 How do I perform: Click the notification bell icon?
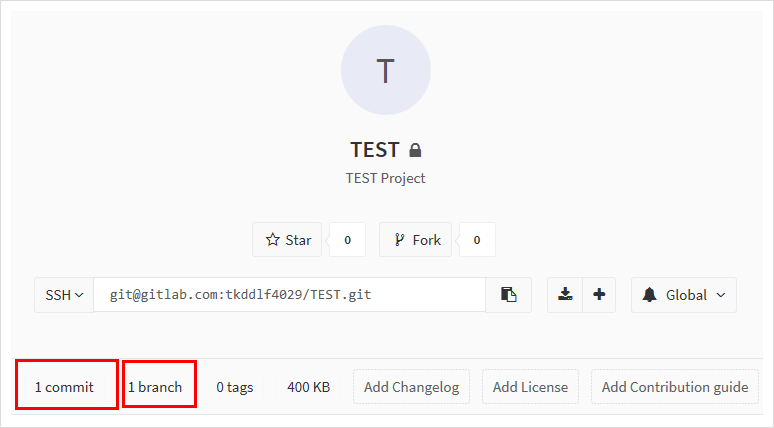pos(649,295)
